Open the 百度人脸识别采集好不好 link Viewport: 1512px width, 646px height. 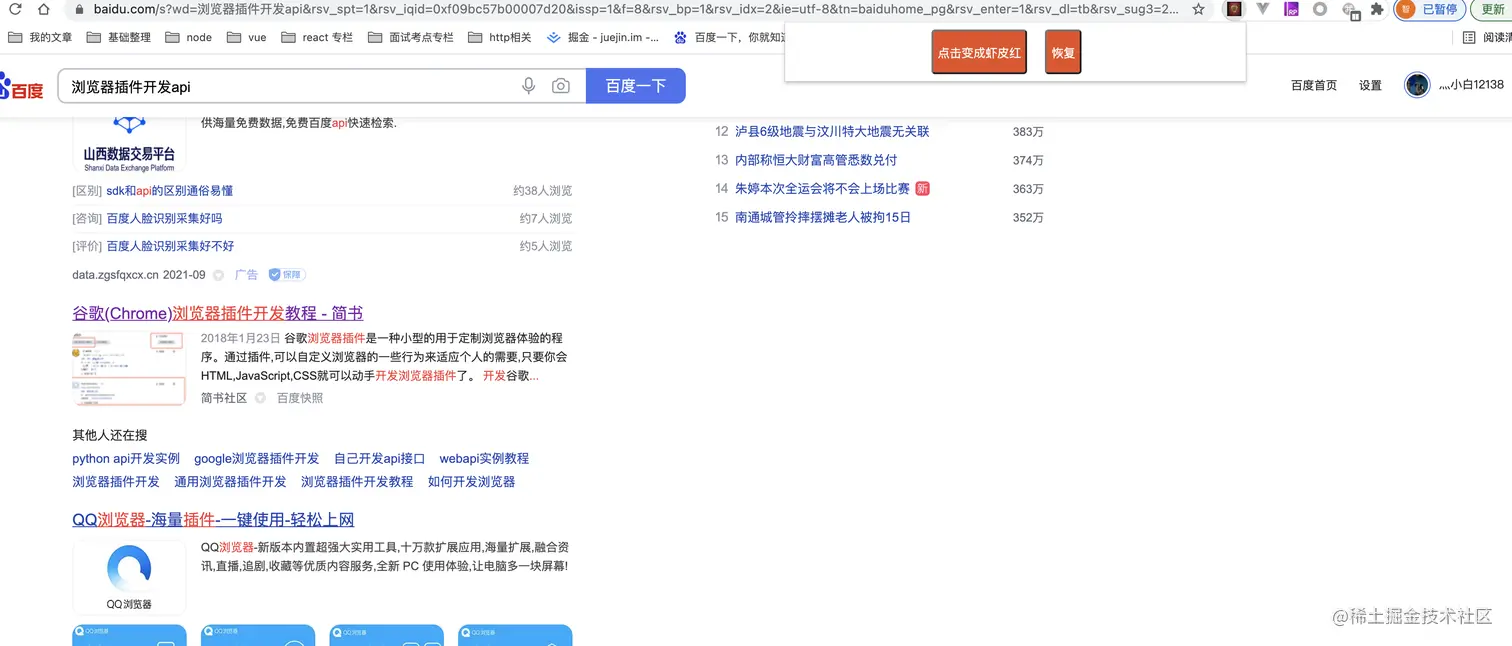coord(170,246)
